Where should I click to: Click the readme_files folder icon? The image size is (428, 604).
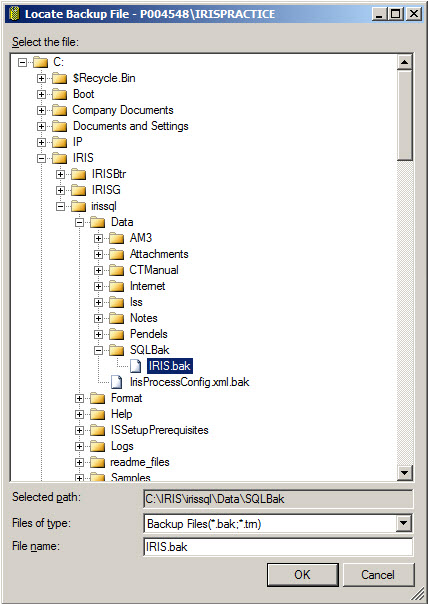tap(97, 462)
